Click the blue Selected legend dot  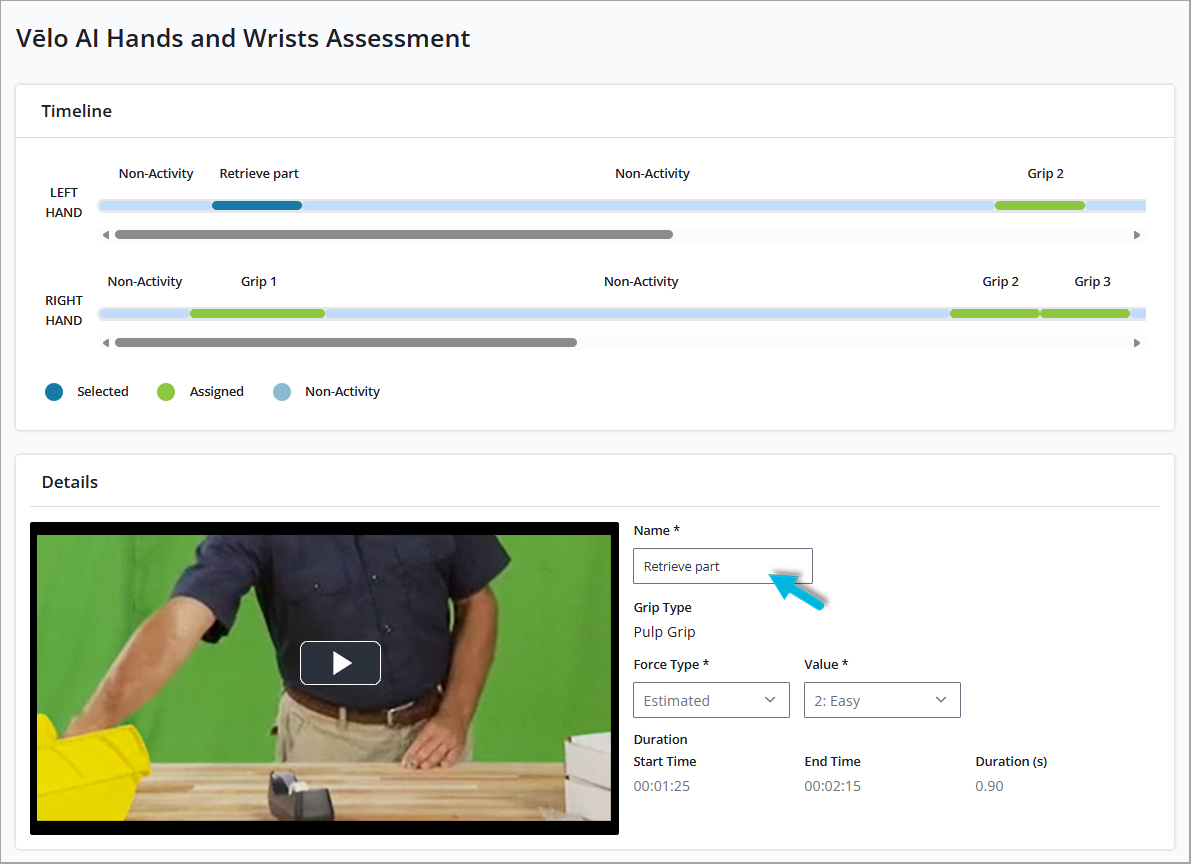click(x=54, y=392)
